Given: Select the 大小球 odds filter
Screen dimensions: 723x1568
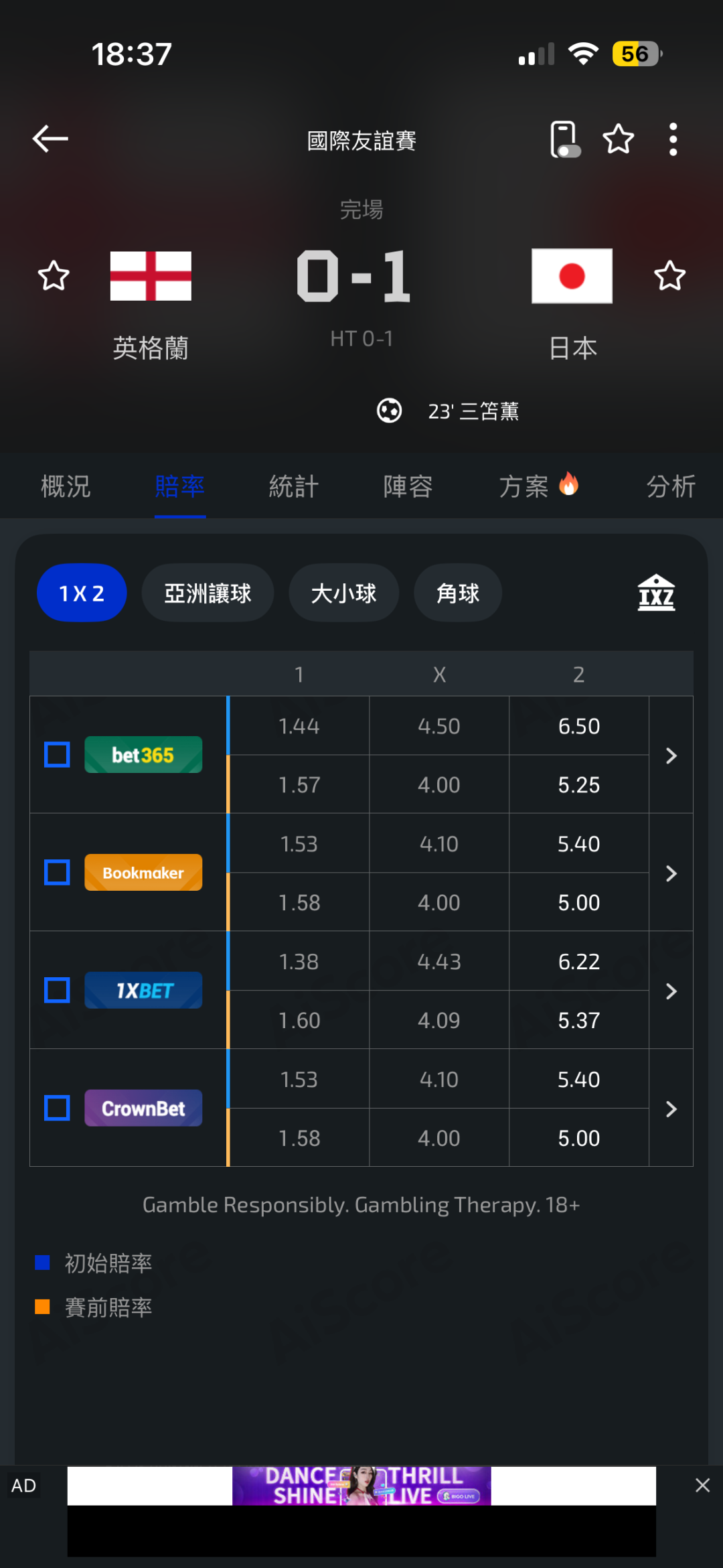Looking at the screenshot, I should coord(343,593).
